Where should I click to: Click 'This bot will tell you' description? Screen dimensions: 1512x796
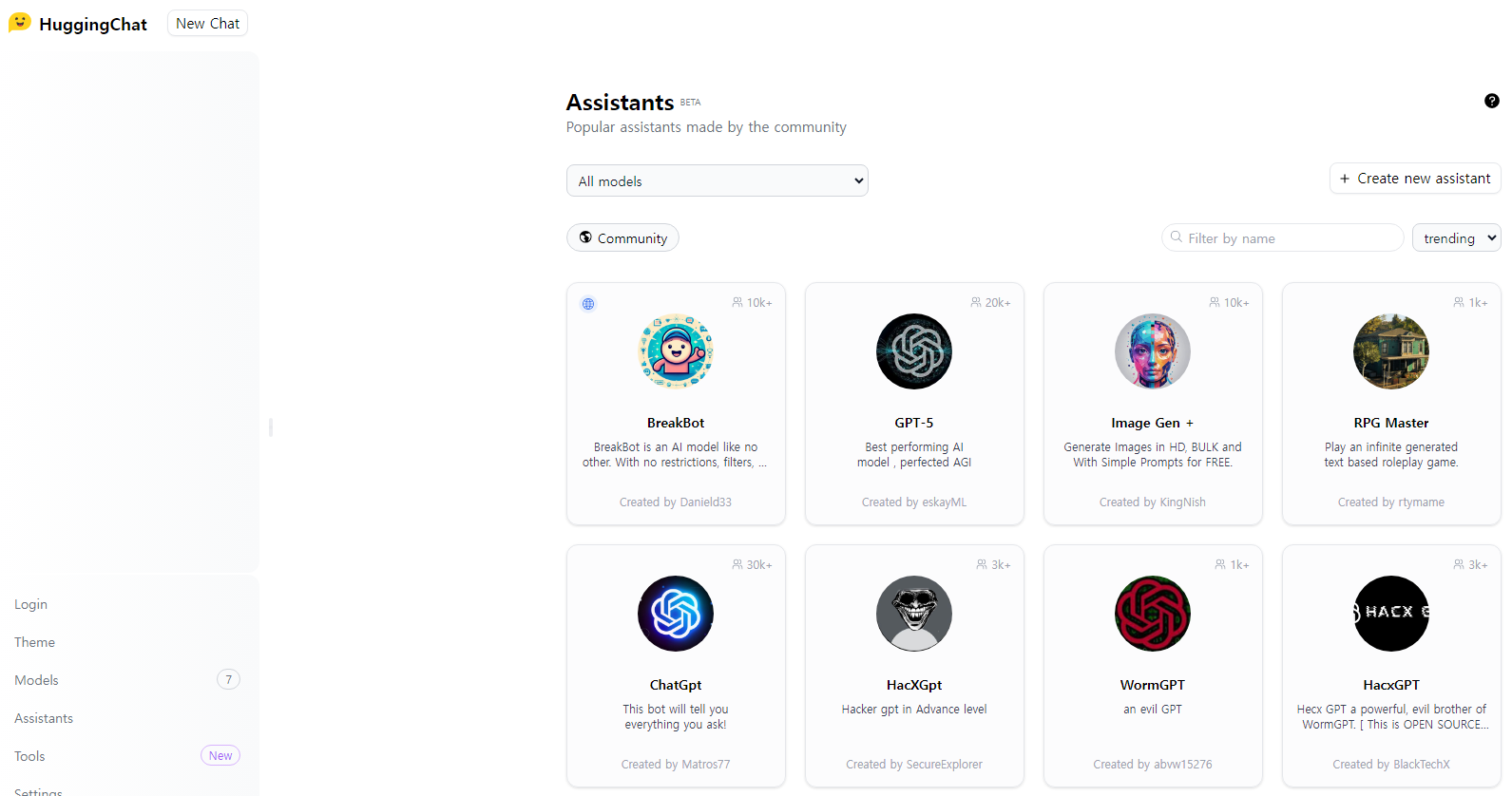(676, 717)
